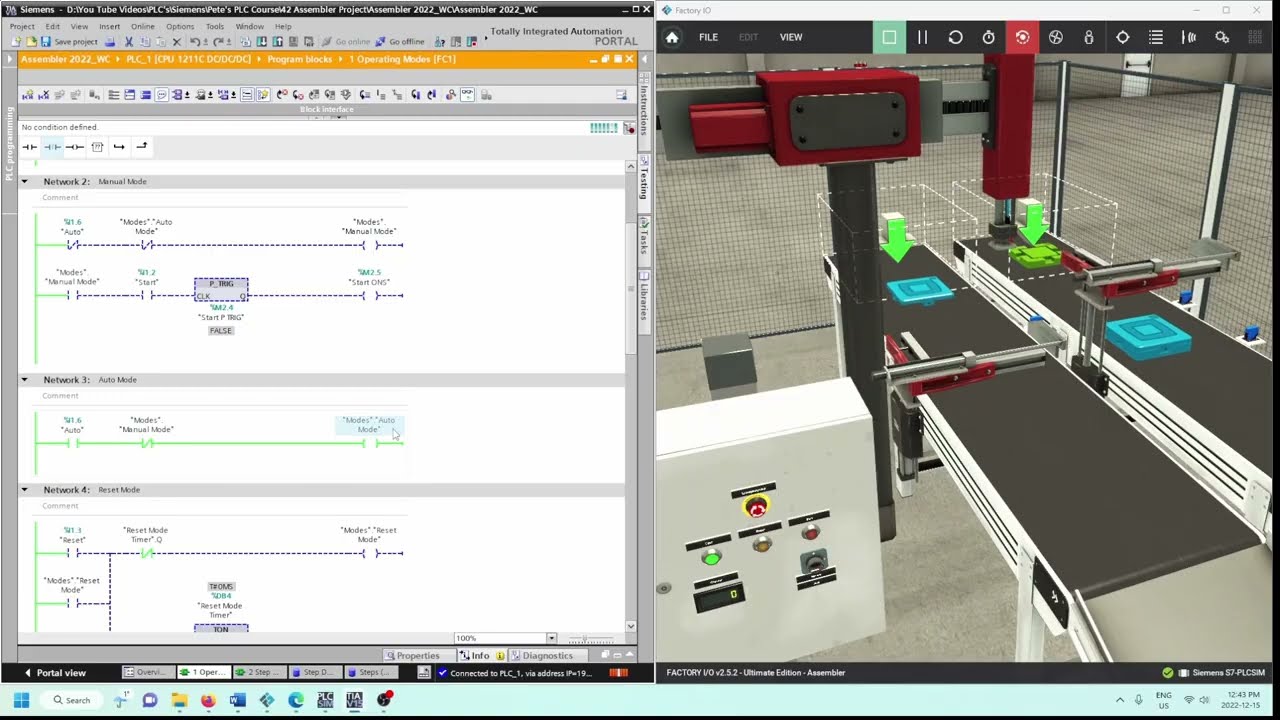Click Portal view link
The width and height of the screenshot is (1280, 720).
pos(55,673)
